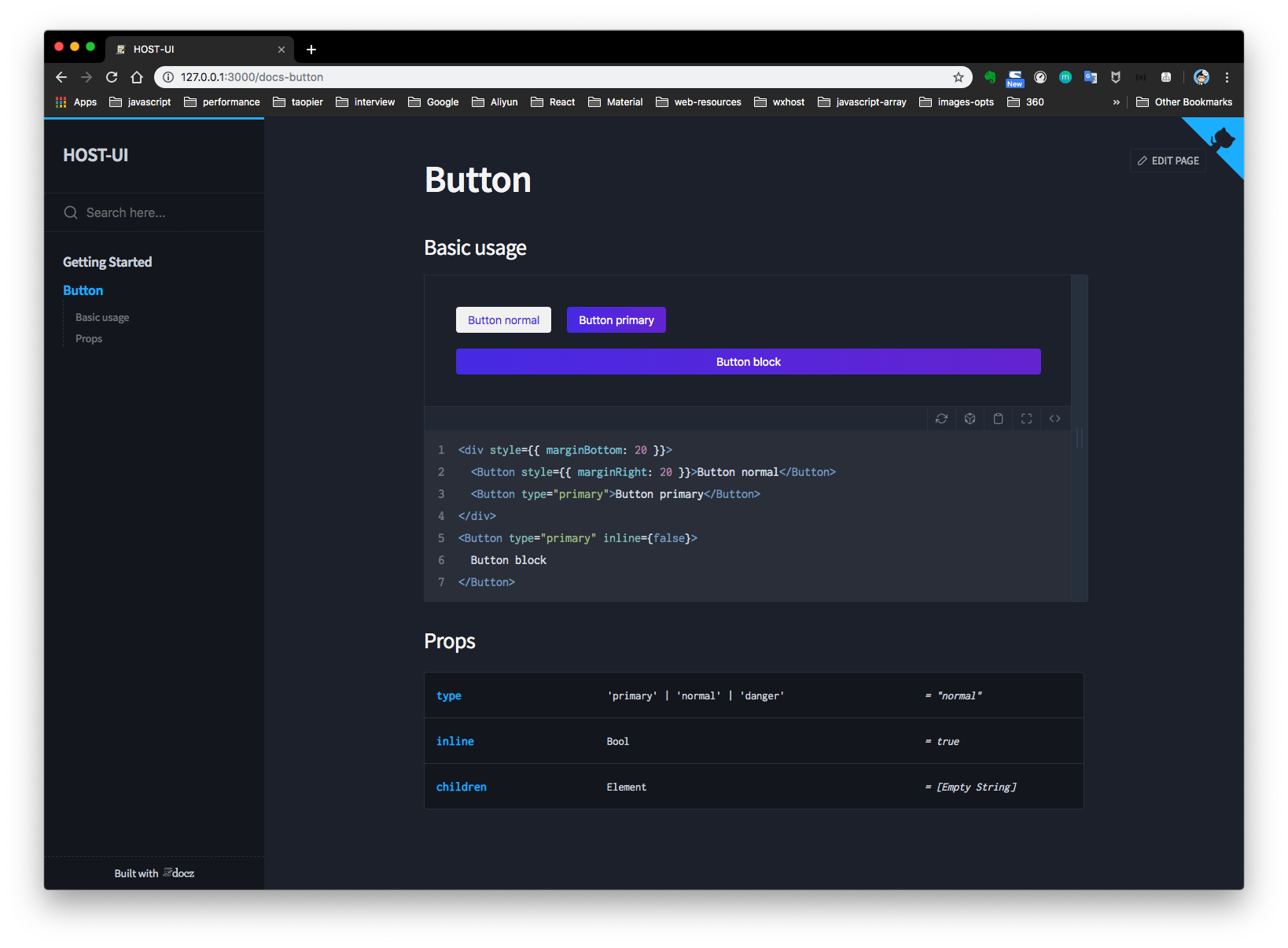View site information icon in address bar
This screenshot has width=1288, height=948.
pos(167,77)
